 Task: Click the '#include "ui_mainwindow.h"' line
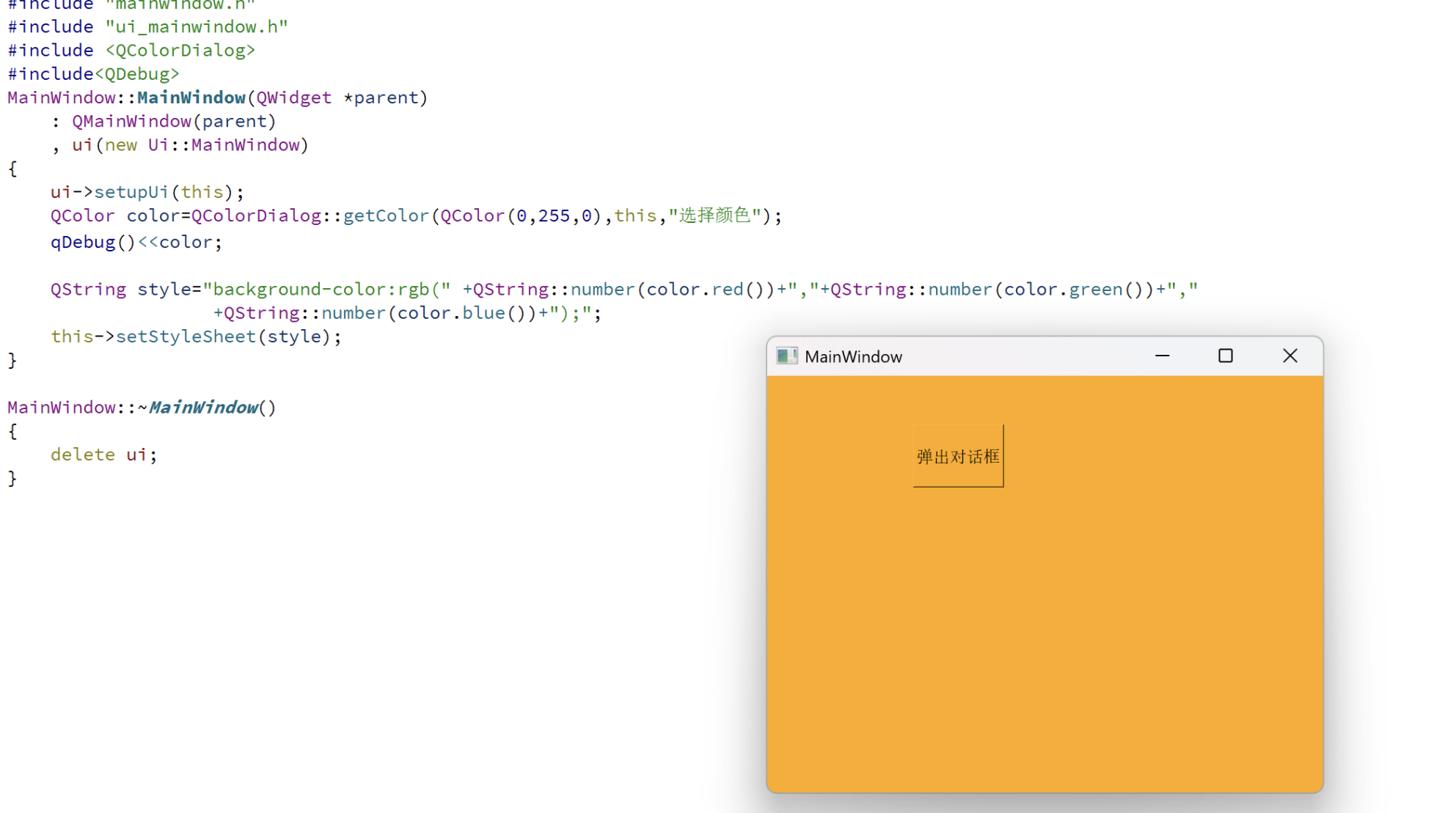click(147, 27)
